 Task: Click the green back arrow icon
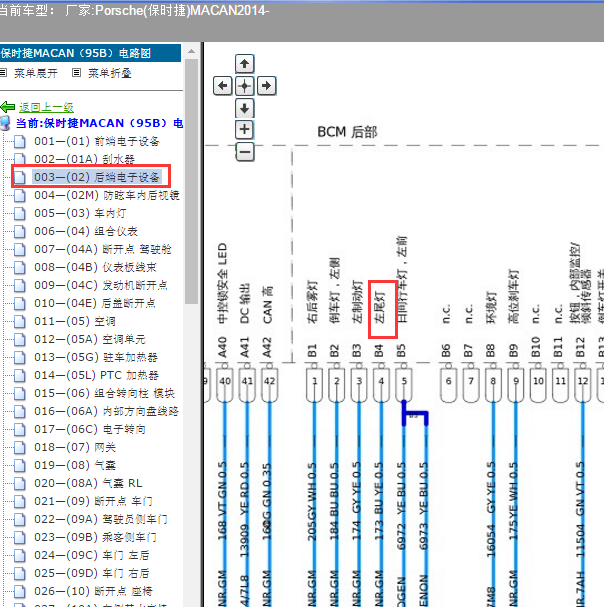pyautogui.click(x=8, y=107)
